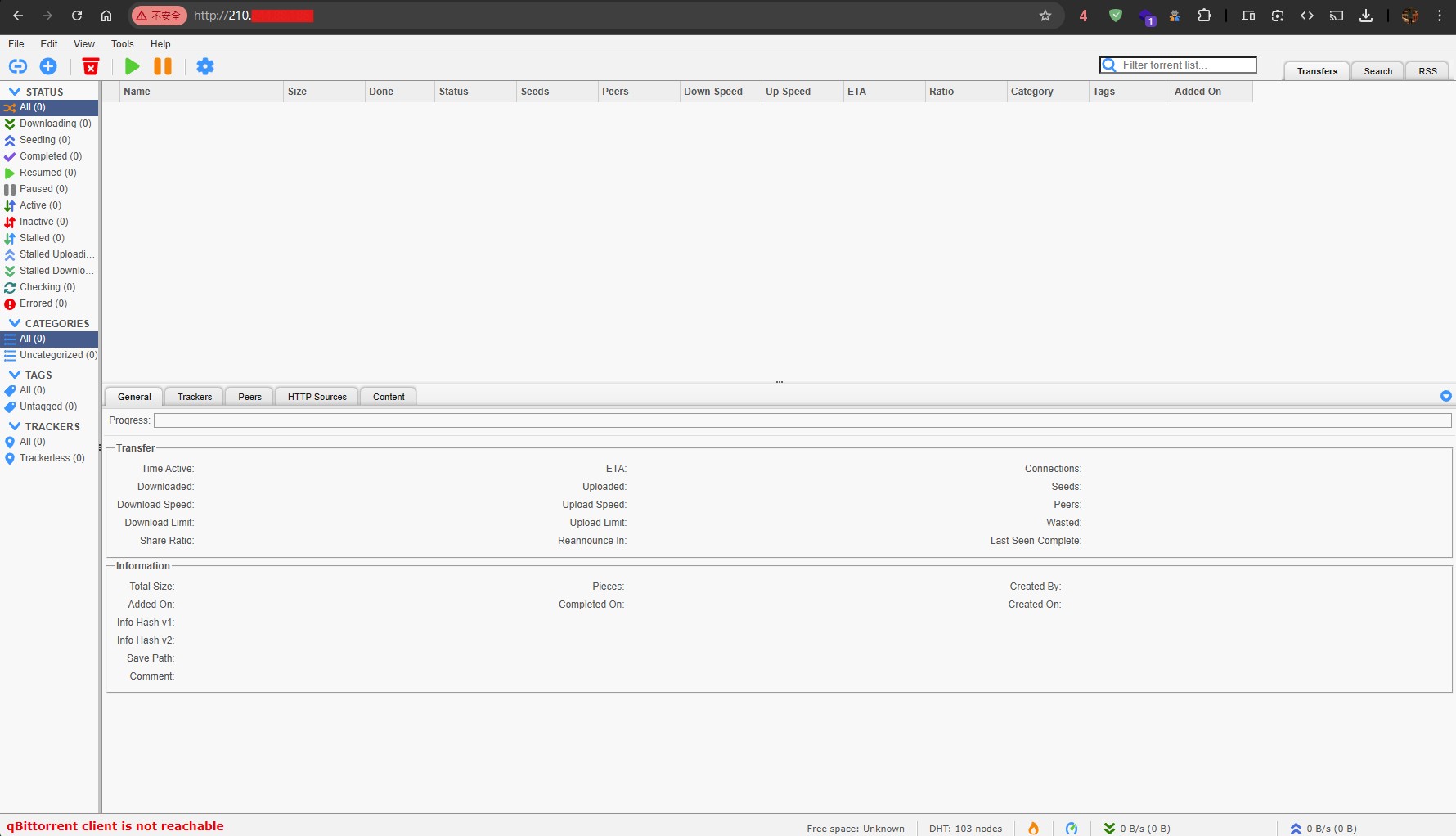The width and height of the screenshot is (1456, 836).
Task: Click the browser home button
Action: coord(106,16)
